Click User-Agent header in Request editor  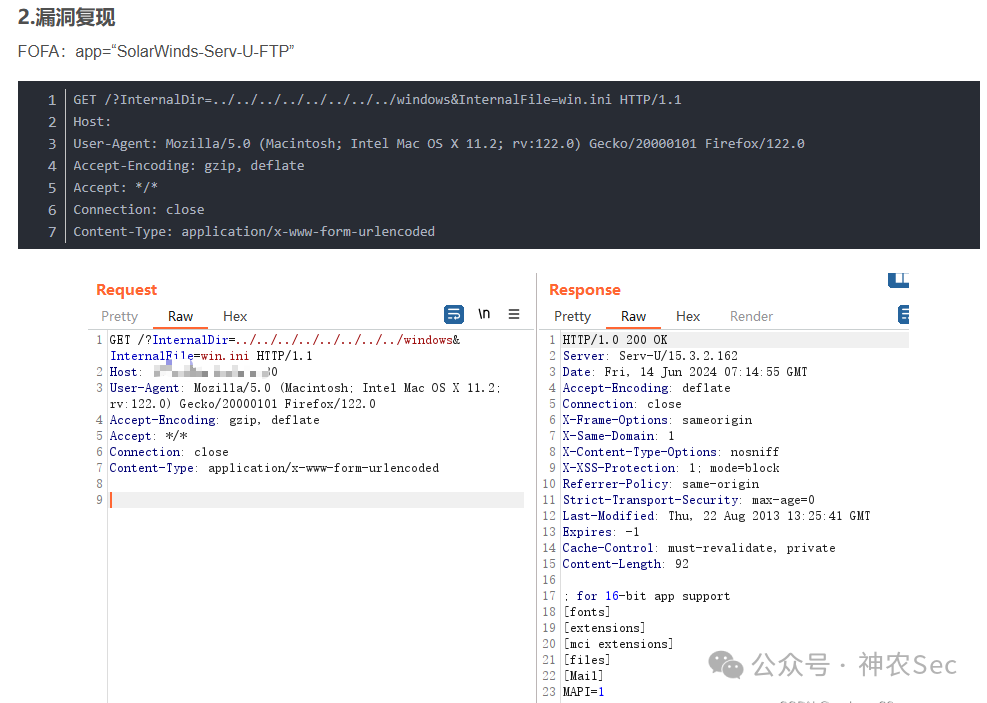point(305,396)
